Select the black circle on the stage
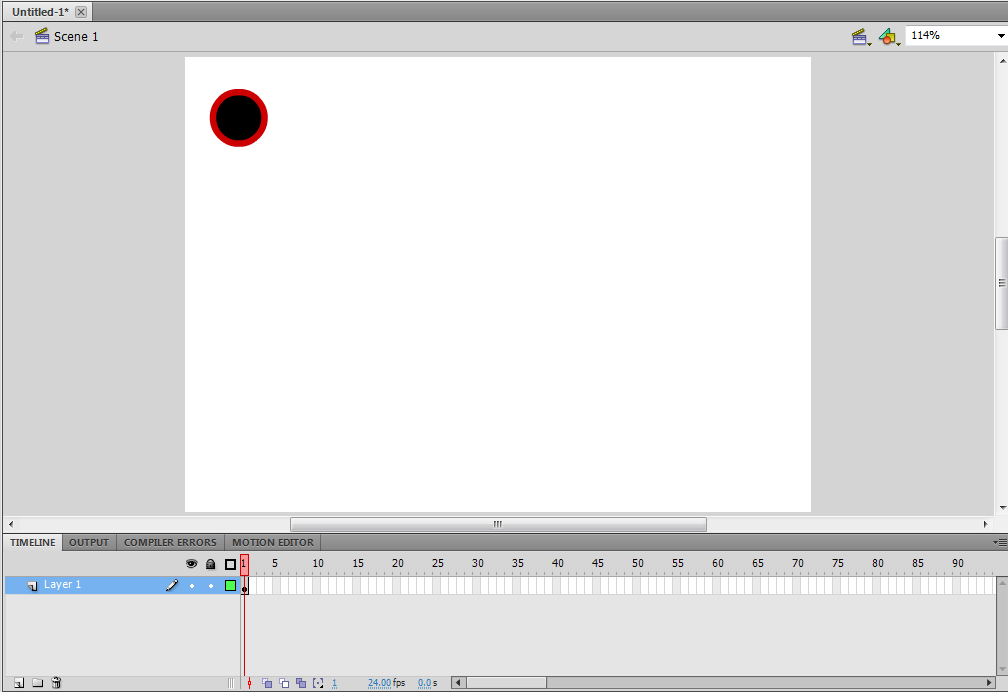The width and height of the screenshot is (1008, 692). point(238,118)
